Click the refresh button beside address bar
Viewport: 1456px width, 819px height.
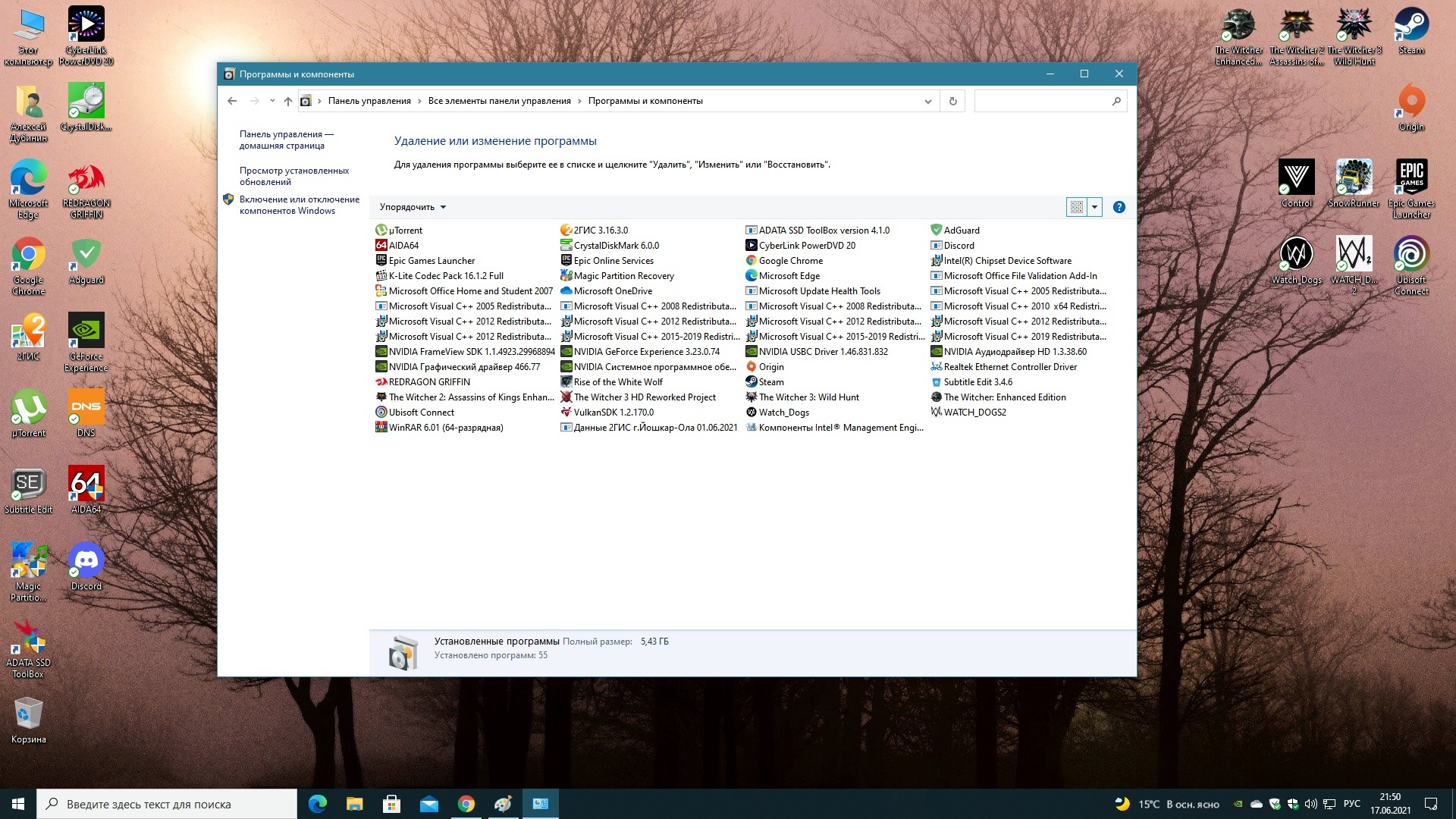(x=952, y=101)
